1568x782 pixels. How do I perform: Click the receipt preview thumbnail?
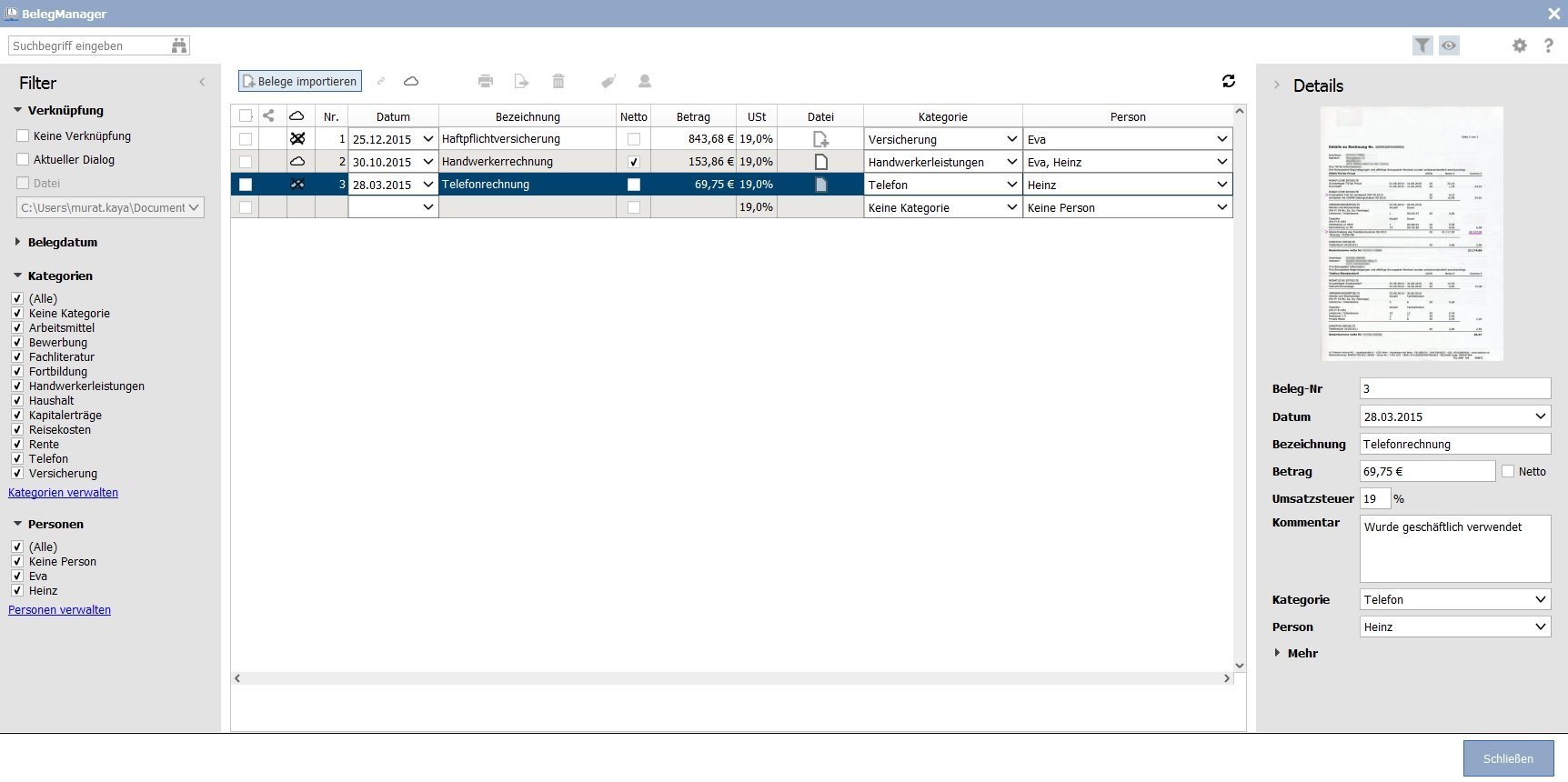(1412, 234)
